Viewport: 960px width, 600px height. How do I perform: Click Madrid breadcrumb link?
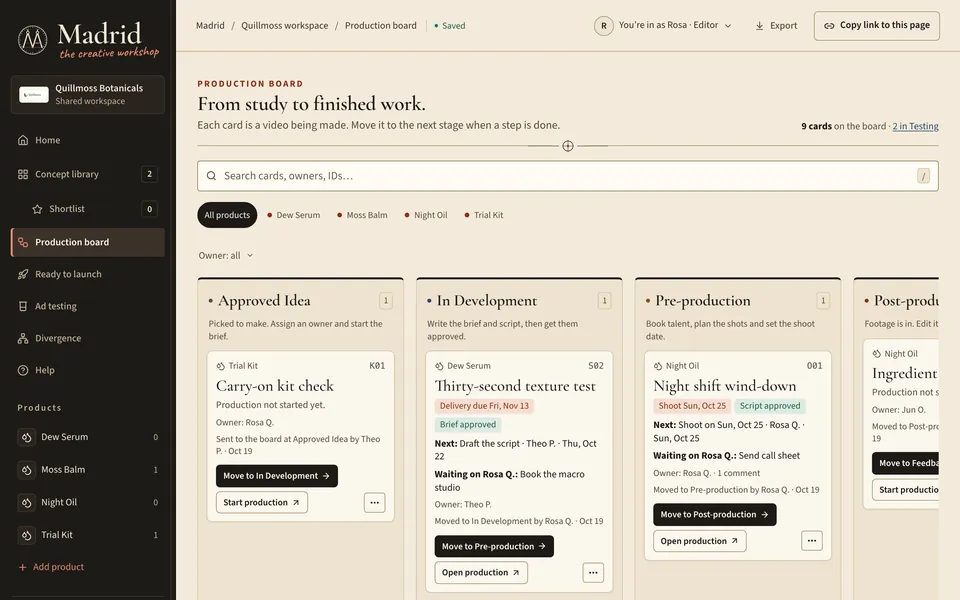pyautogui.click(x=210, y=26)
